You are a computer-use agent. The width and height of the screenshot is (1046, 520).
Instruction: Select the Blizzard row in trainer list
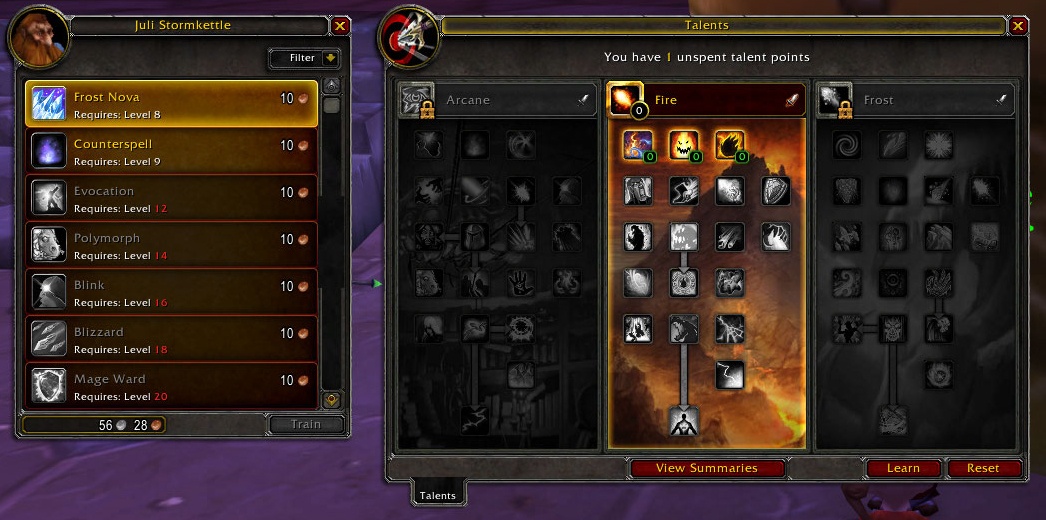[171, 339]
